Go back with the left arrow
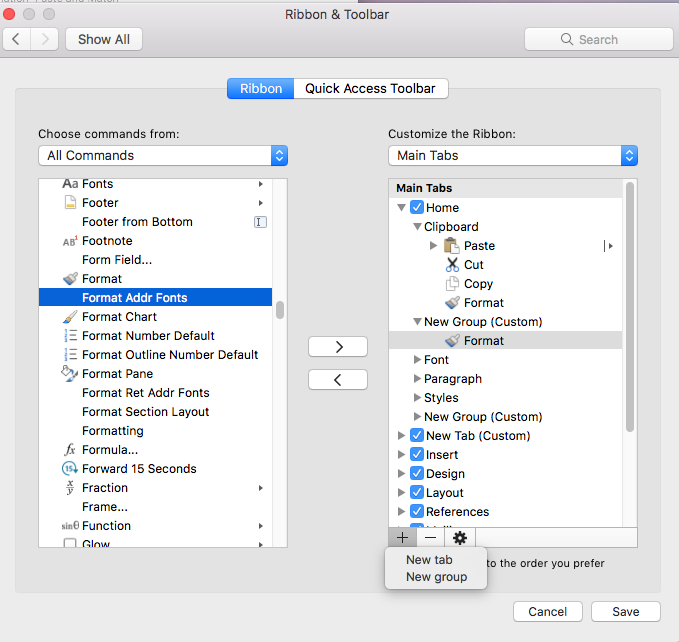Screen dimensions: 679x642 point(16,39)
